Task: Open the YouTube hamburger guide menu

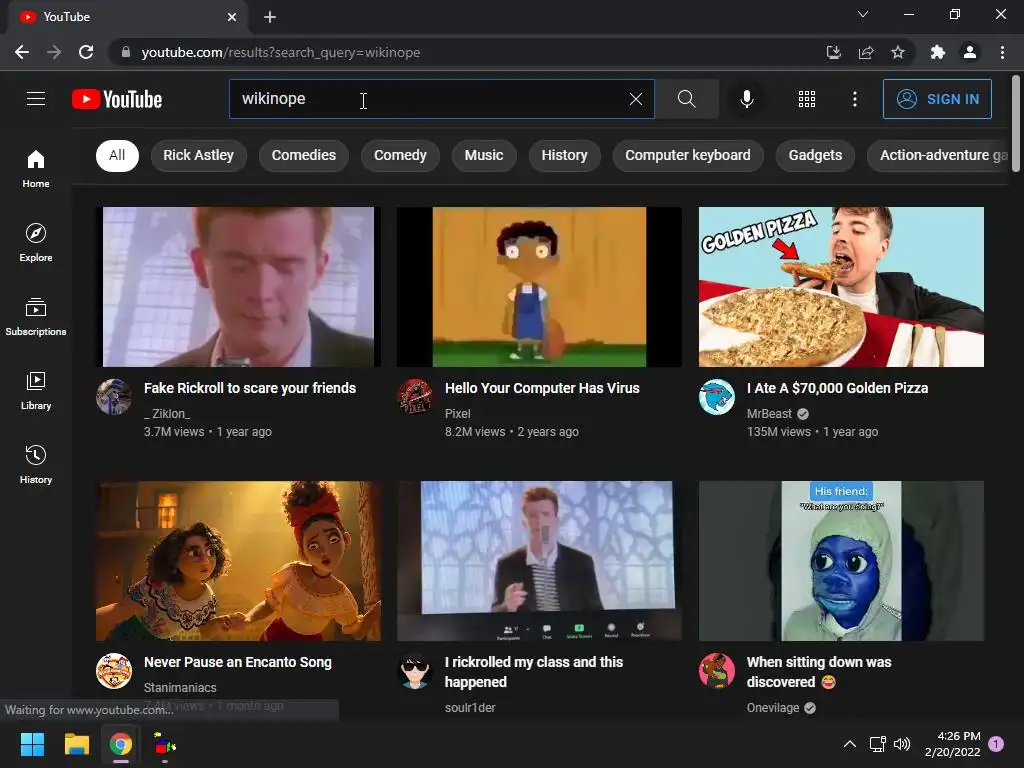Action: tap(36, 99)
